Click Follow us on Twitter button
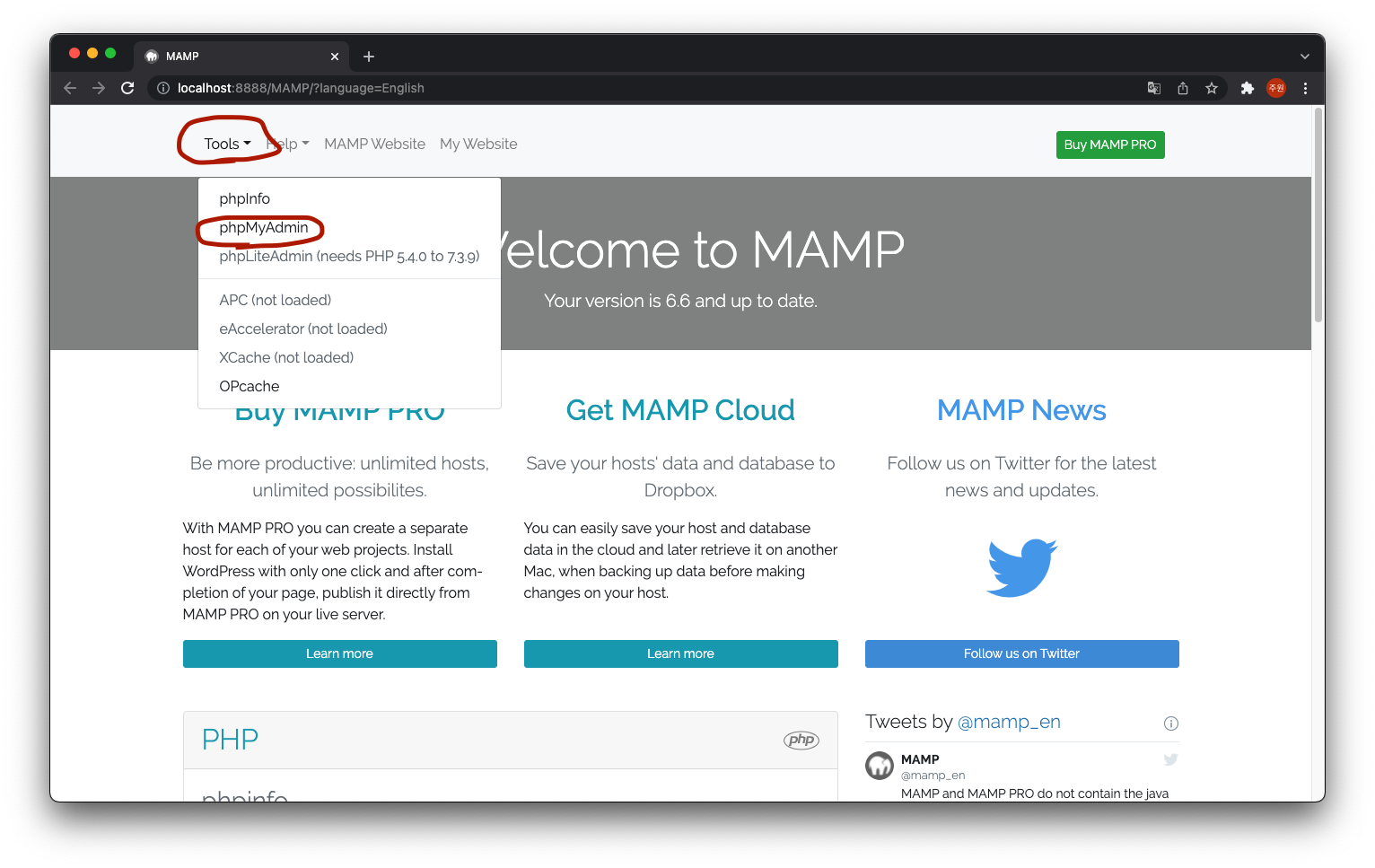Viewport: 1375px width, 868px height. coord(1021,653)
